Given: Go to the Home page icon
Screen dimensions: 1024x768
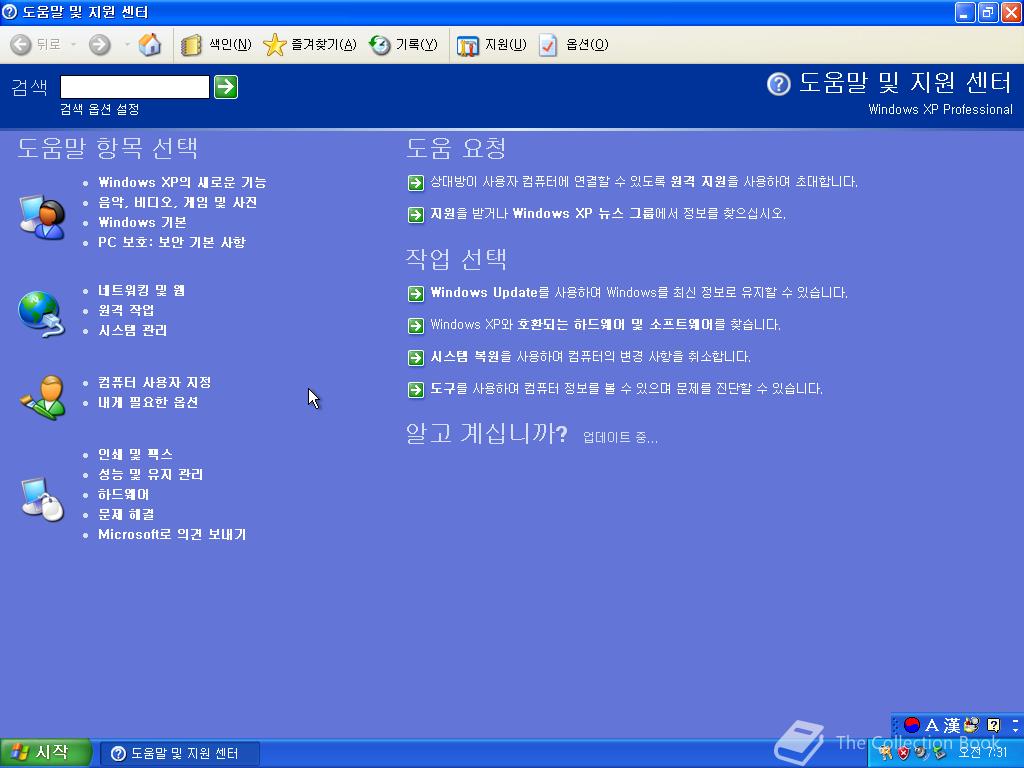Looking at the screenshot, I should [150, 44].
